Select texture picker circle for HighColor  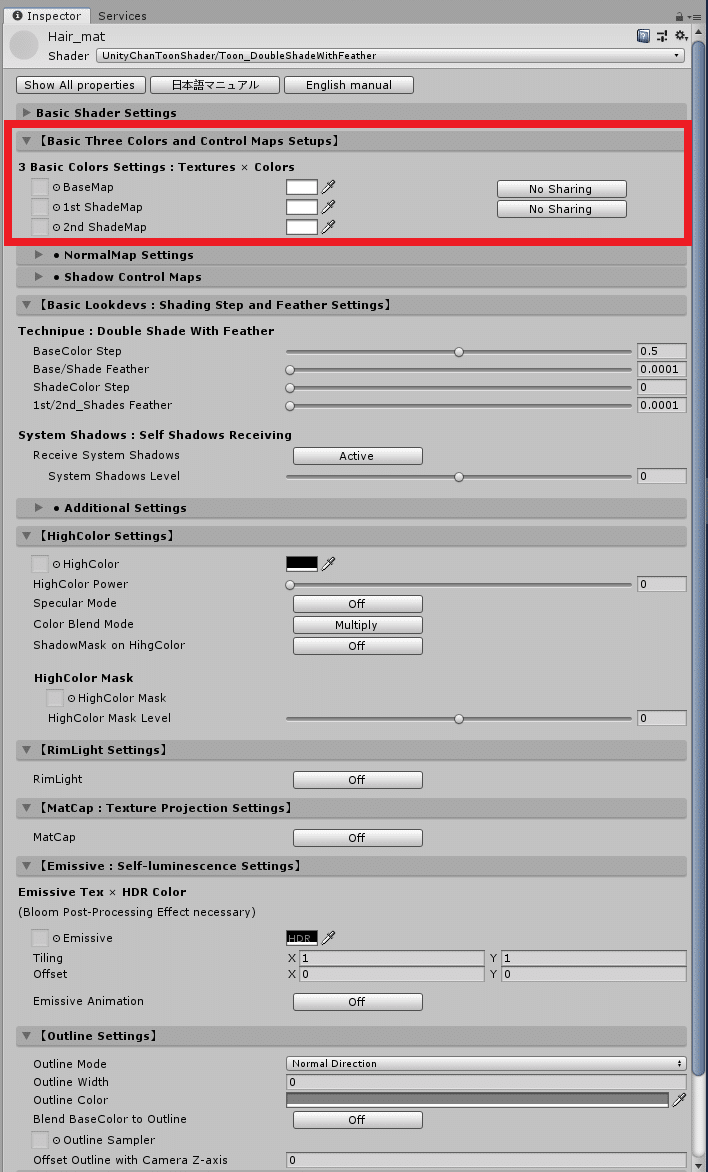[57, 564]
